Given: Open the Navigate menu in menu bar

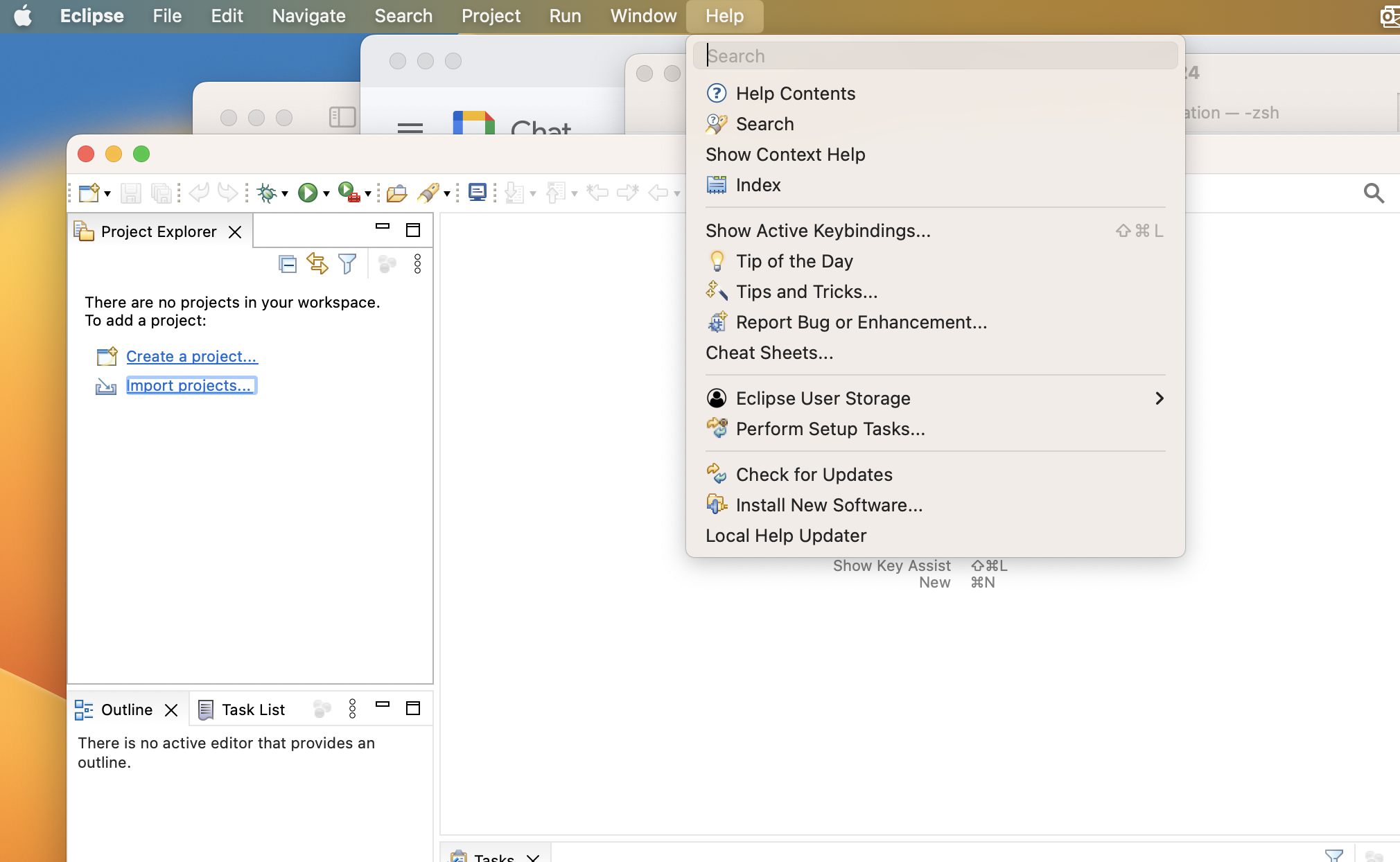Looking at the screenshot, I should (308, 16).
